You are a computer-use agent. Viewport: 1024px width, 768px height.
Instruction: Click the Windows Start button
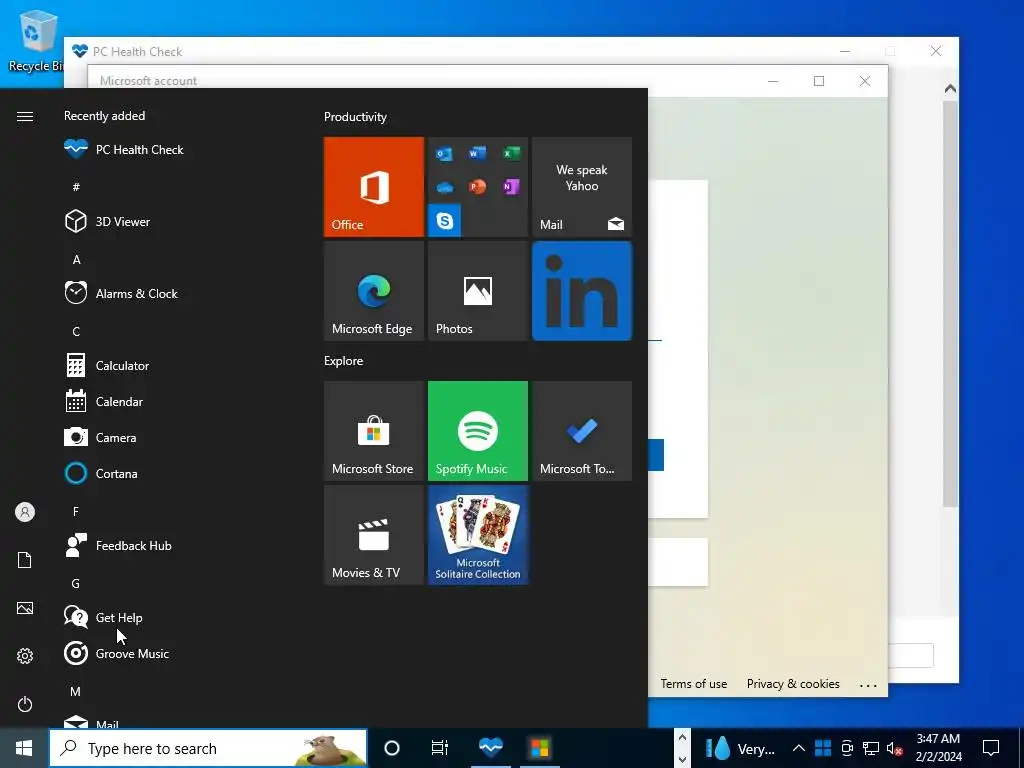tap(24, 748)
